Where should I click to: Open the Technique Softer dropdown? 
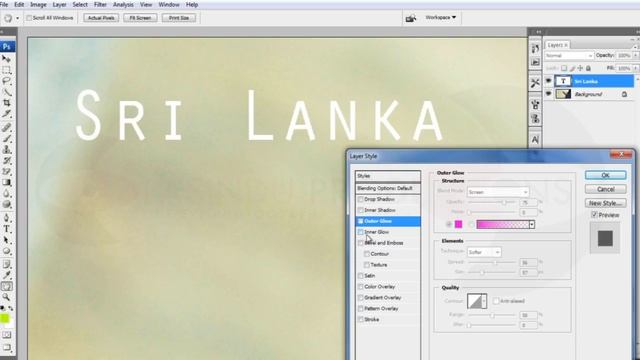(484, 252)
